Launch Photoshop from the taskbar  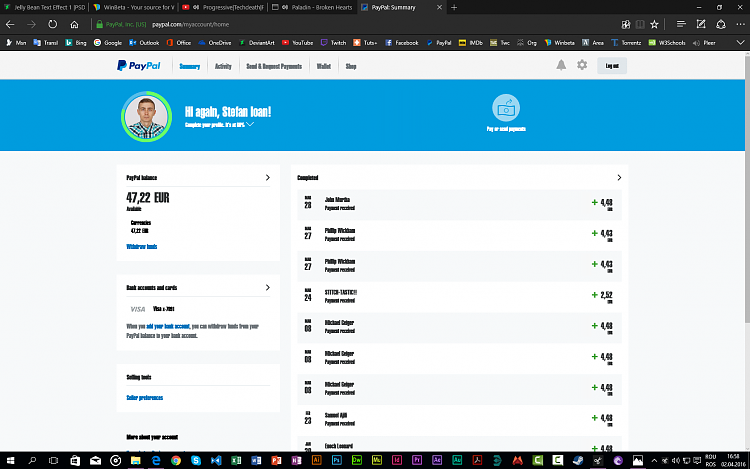(x=337, y=460)
